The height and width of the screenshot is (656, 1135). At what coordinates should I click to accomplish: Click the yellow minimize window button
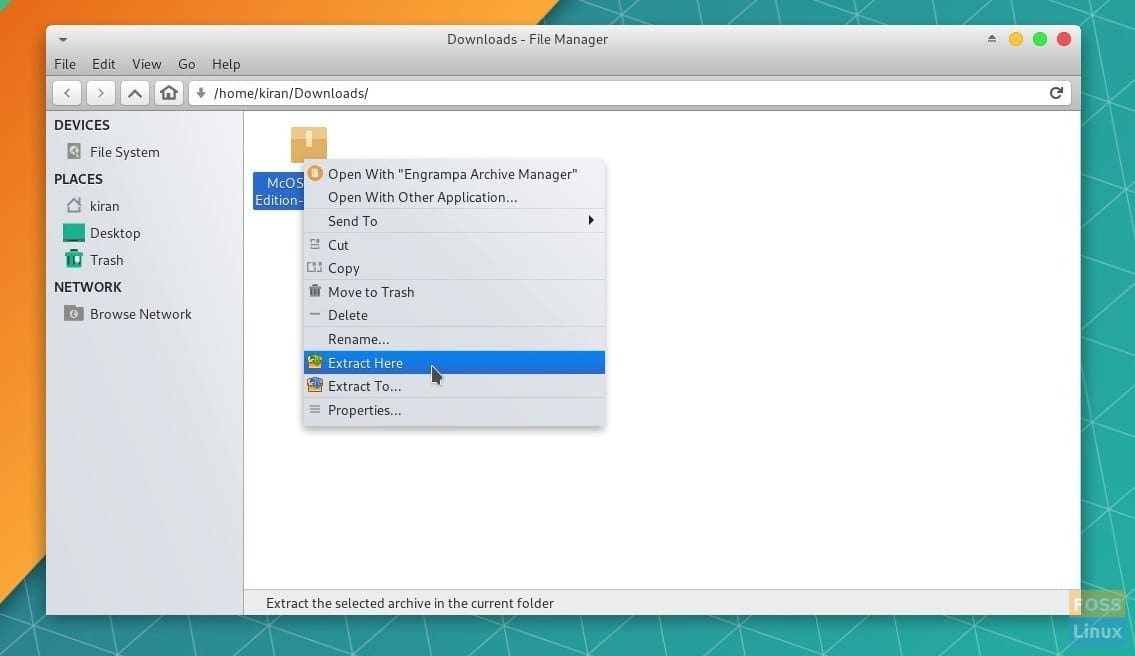pos(1016,39)
